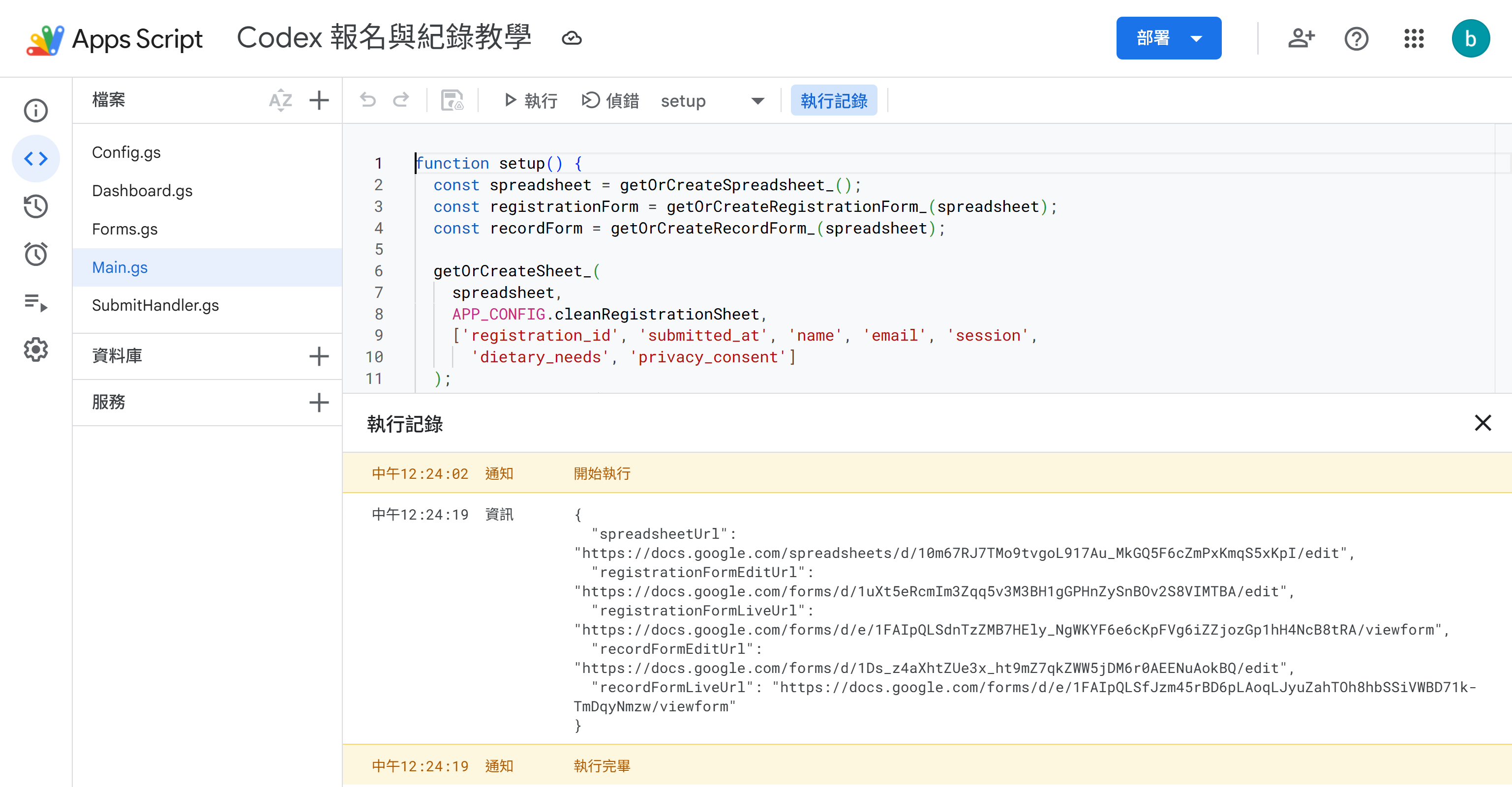This screenshot has width=1512, height=787.
Task: Open the Executions list icon
Action: click(36, 302)
